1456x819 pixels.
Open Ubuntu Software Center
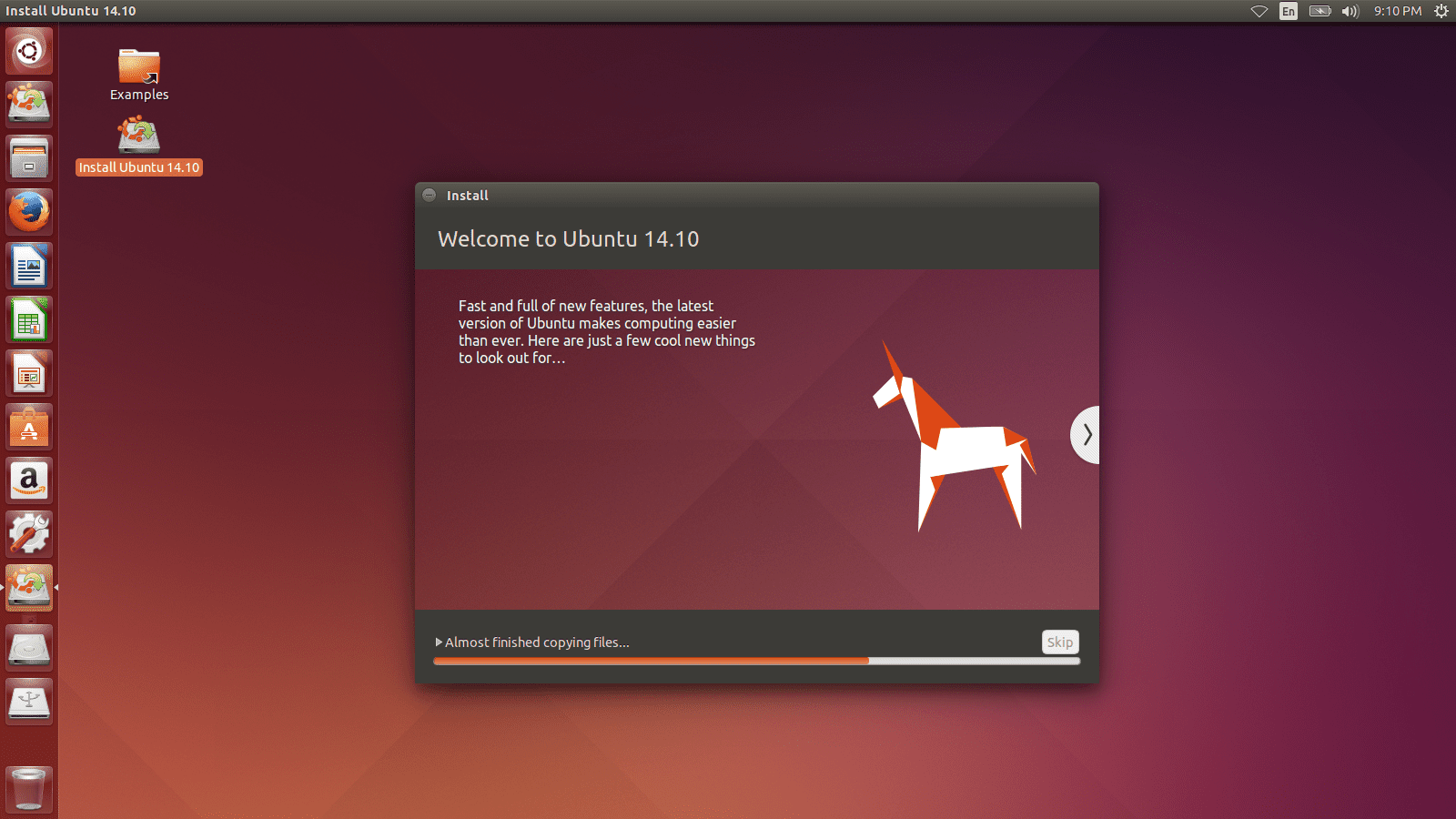coord(29,427)
